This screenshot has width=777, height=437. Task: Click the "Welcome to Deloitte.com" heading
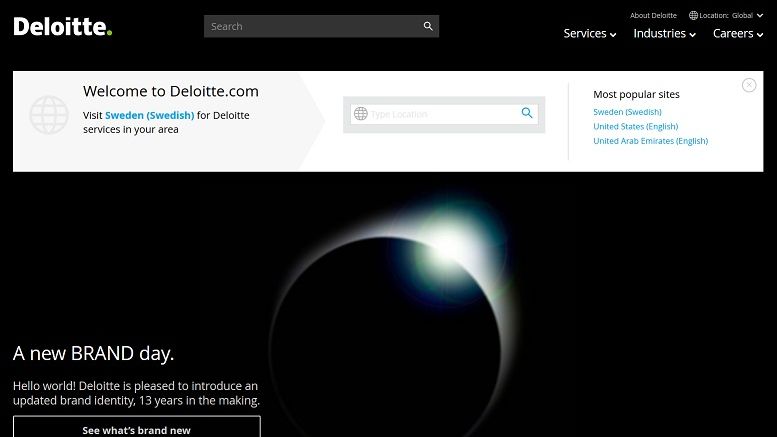[171, 91]
